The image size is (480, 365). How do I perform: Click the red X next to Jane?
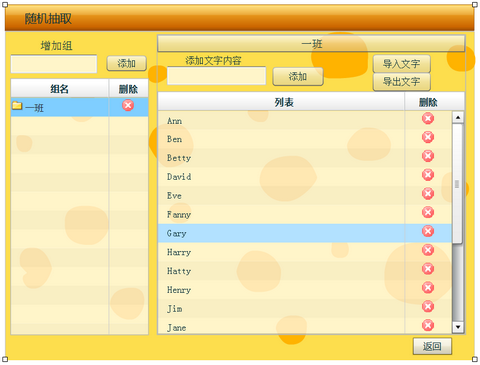pyautogui.click(x=428, y=325)
